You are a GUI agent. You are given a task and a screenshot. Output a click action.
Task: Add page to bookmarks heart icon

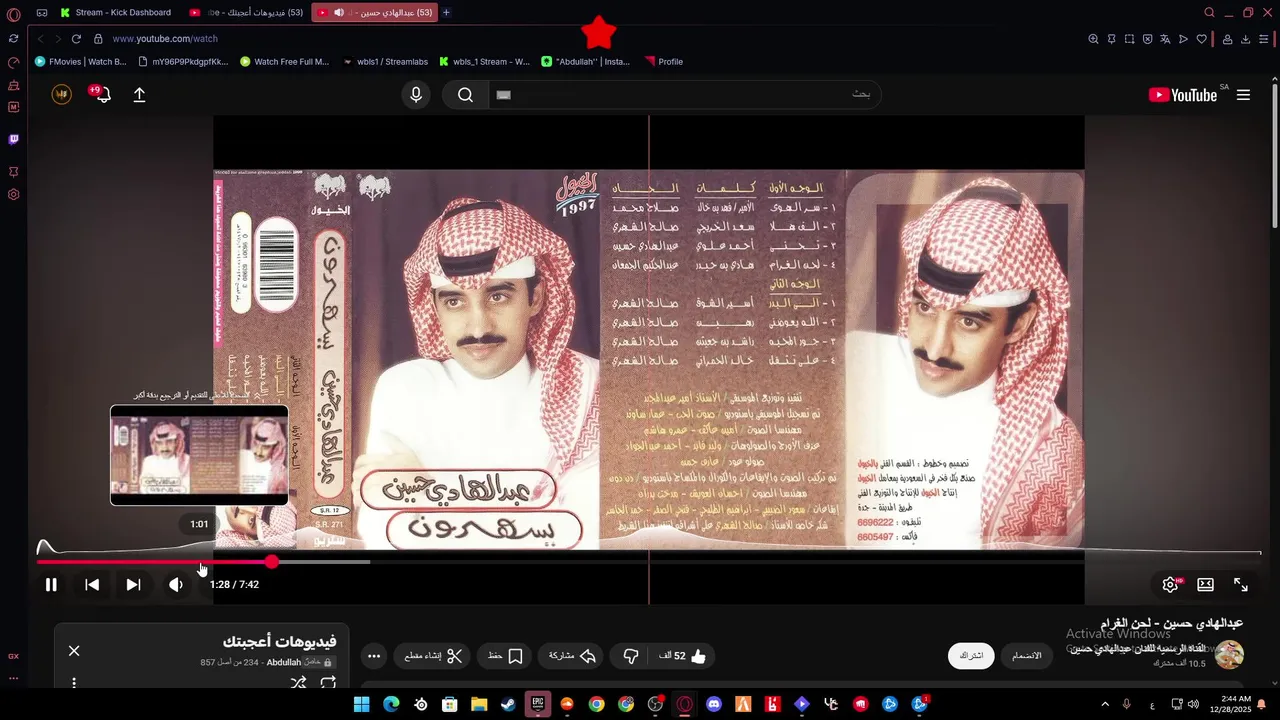coord(1202,39)
